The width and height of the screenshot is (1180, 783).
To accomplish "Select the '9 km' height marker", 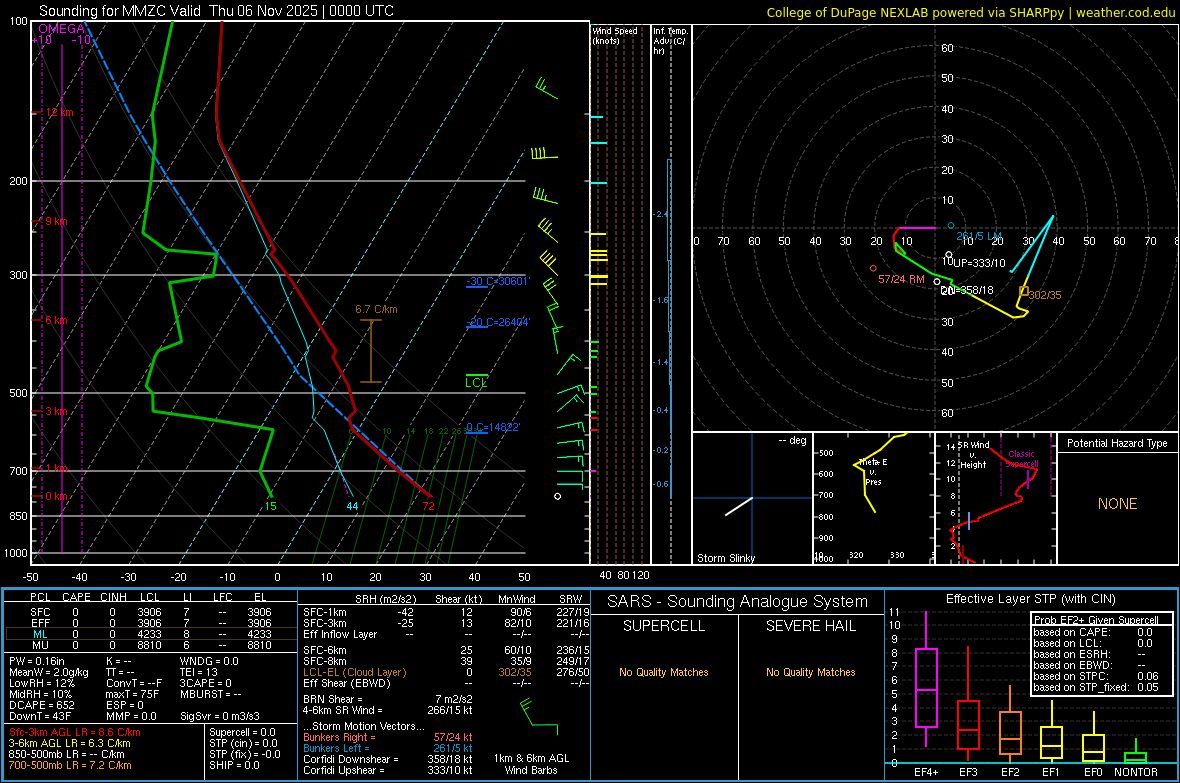I will tap(56, 221).
